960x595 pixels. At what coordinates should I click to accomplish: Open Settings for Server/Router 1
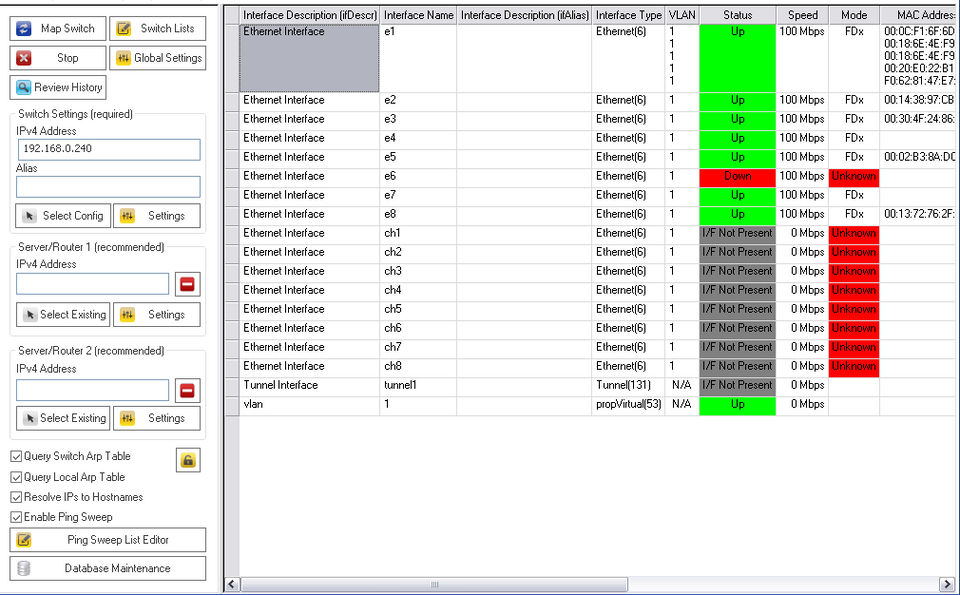(157, 315)
